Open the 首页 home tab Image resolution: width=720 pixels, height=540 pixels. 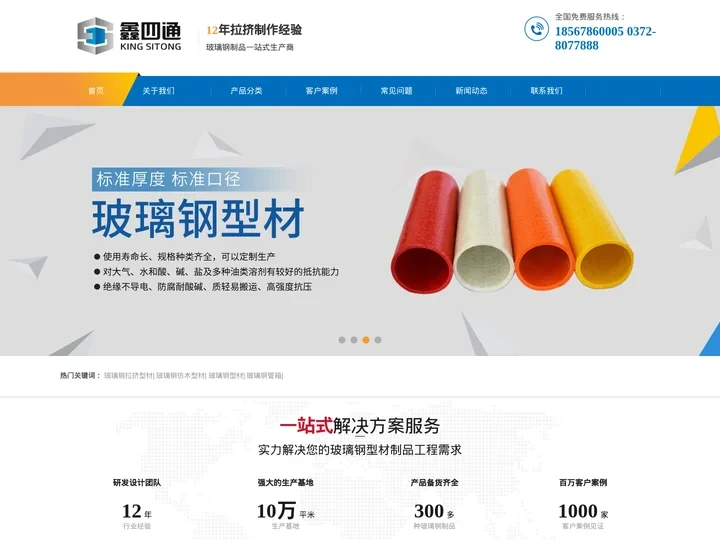[95, 91]
